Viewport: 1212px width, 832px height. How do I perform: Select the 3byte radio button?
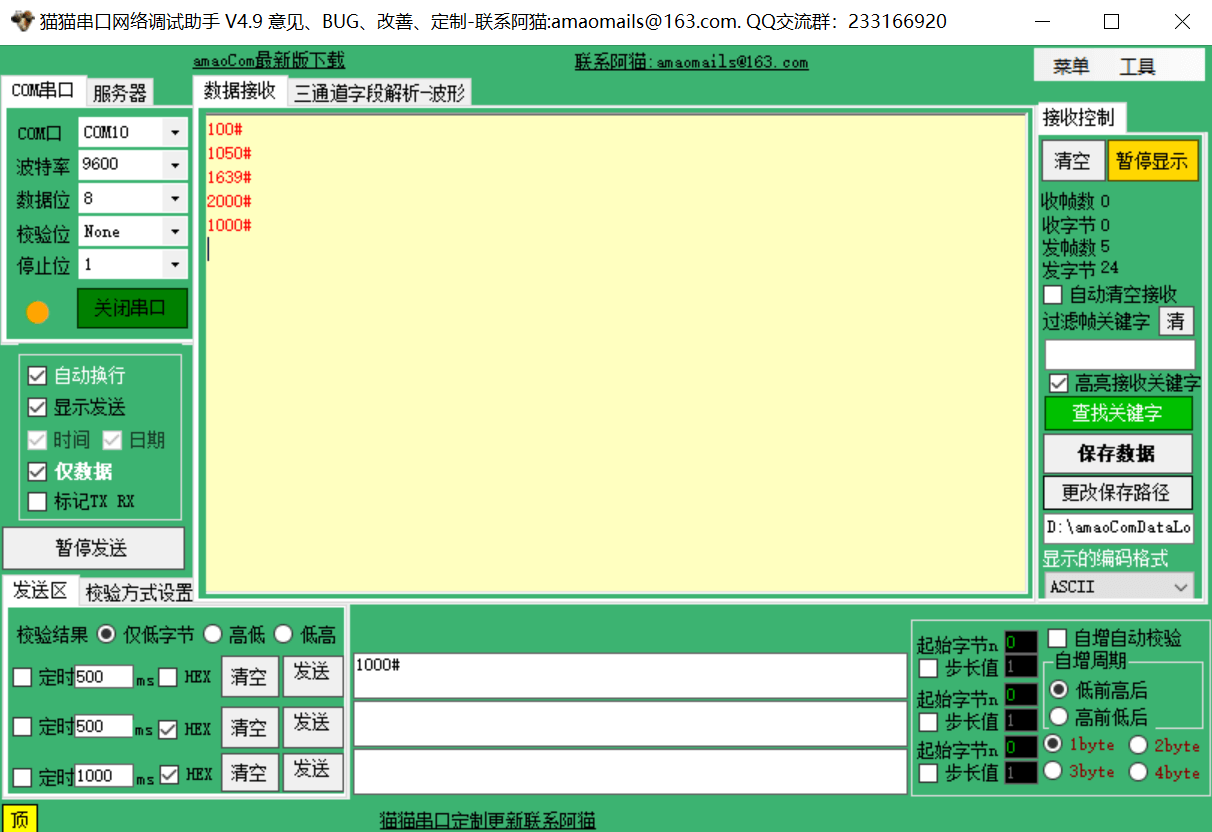(x=1053, y=771)
